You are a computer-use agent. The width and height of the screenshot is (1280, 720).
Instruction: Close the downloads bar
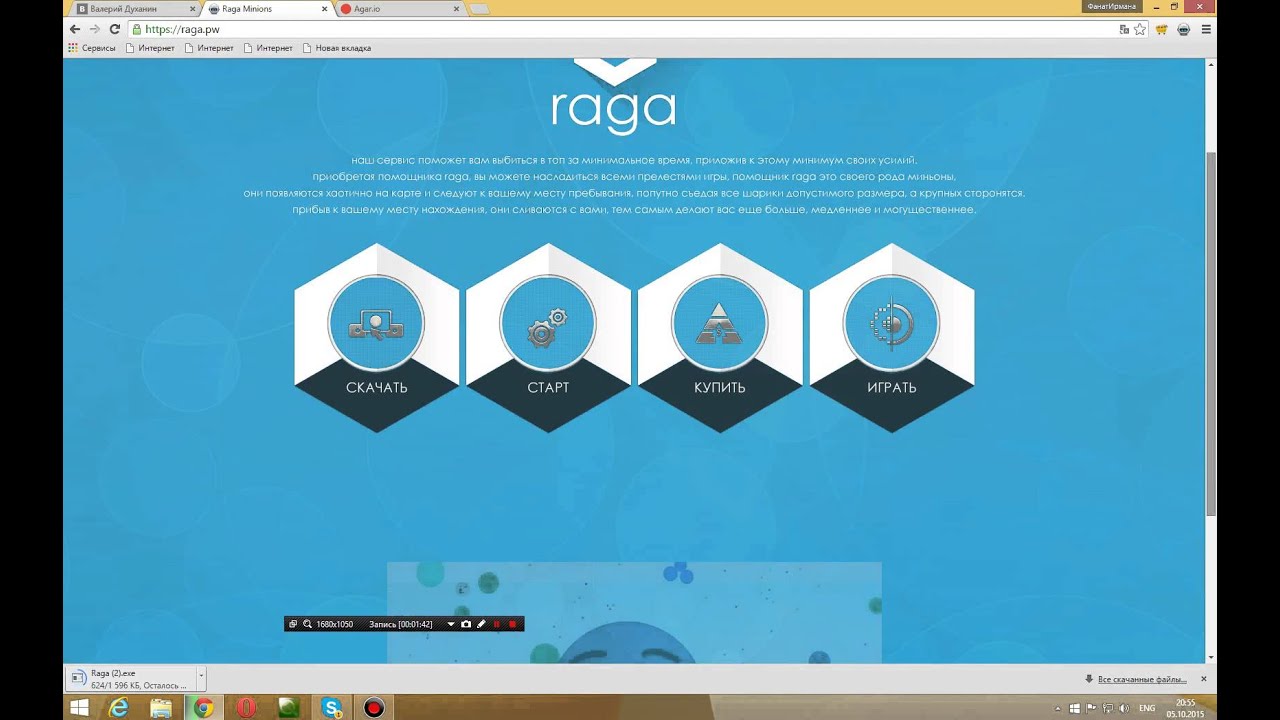[x=1203, y=679]
